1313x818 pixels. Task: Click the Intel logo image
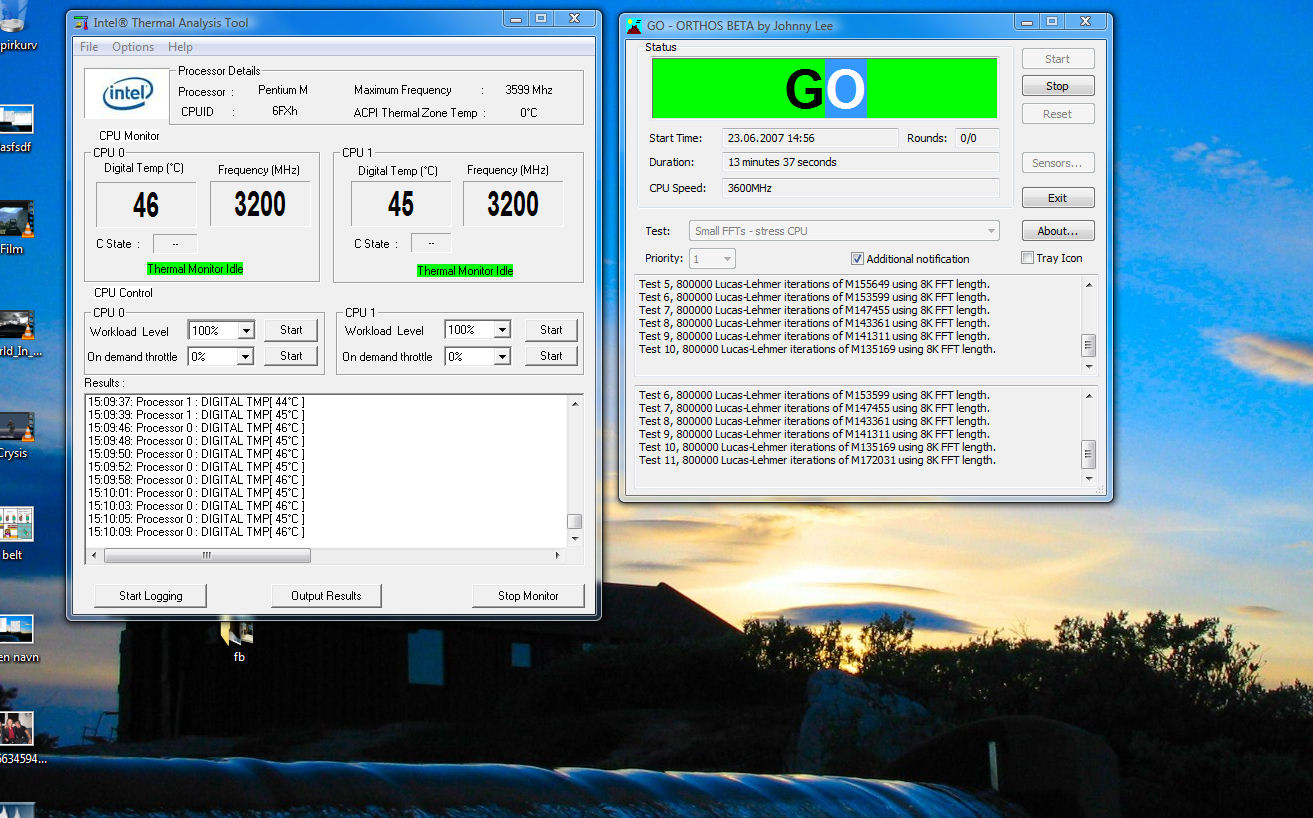(127, 94)
